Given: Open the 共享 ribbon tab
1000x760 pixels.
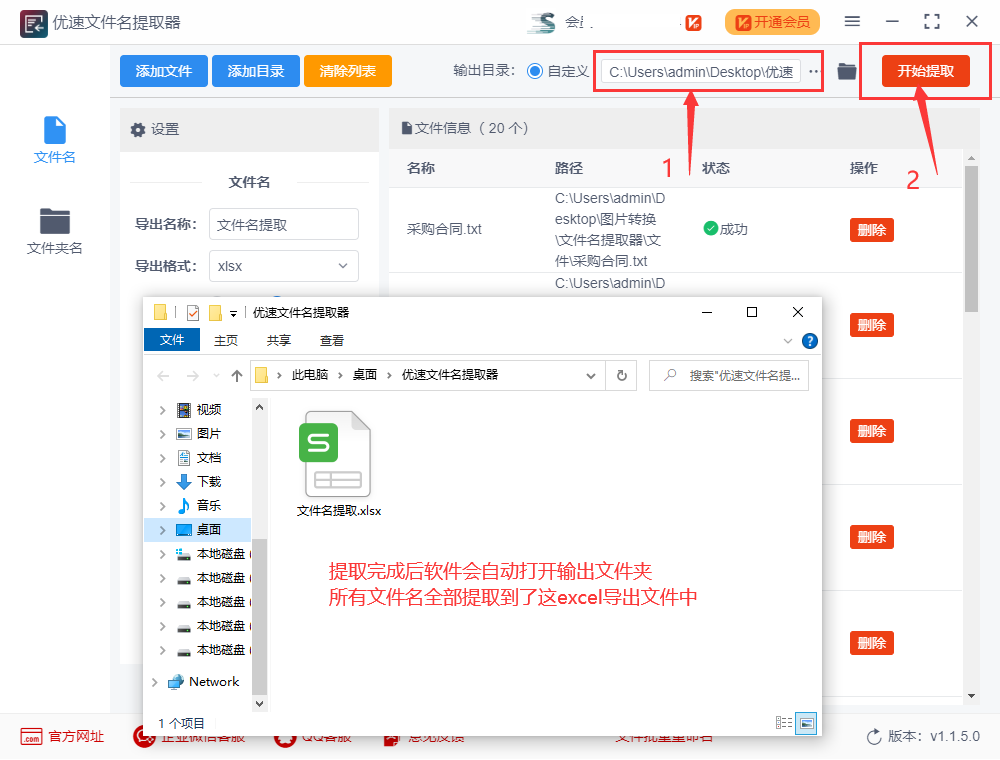Looking at the screenshot, I should [279, 340].
